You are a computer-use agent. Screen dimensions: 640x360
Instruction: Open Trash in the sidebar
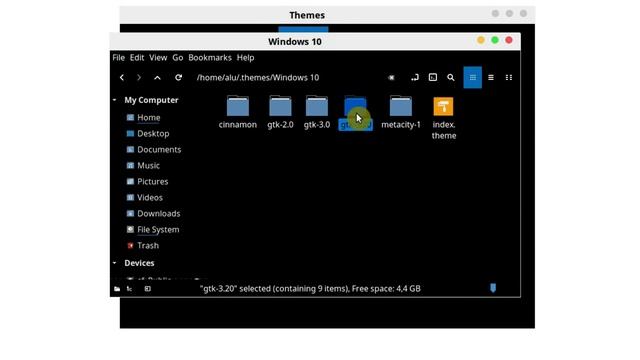pos(148,245)
